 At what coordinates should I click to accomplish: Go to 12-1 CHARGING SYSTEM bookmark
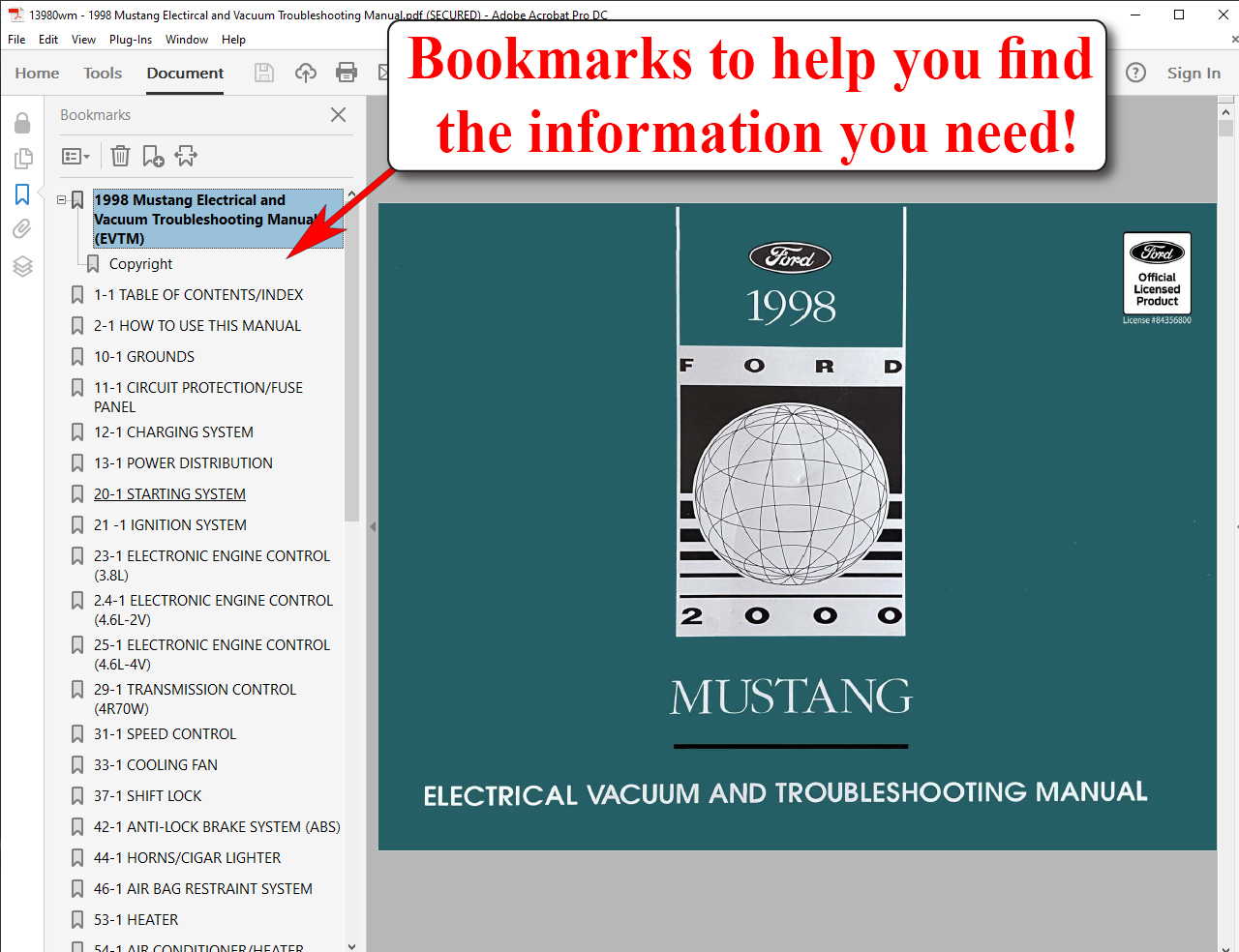point(173,432)
